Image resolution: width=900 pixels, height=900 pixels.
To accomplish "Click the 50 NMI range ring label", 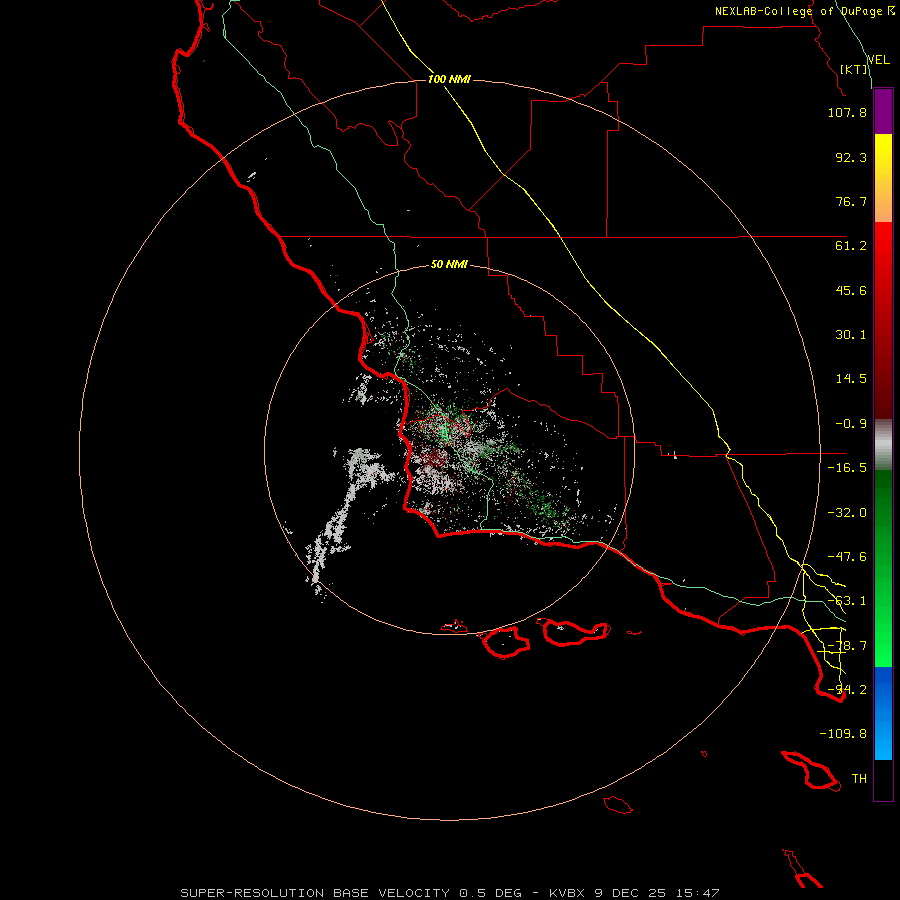I will point(449,265).
